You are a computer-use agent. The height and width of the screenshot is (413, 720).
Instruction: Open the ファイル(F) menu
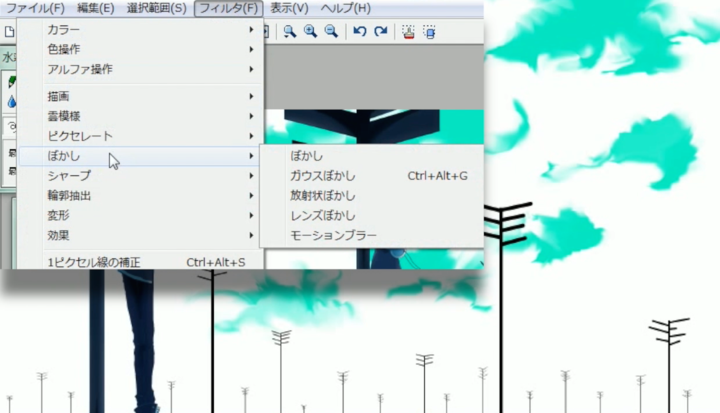[35, 8]
